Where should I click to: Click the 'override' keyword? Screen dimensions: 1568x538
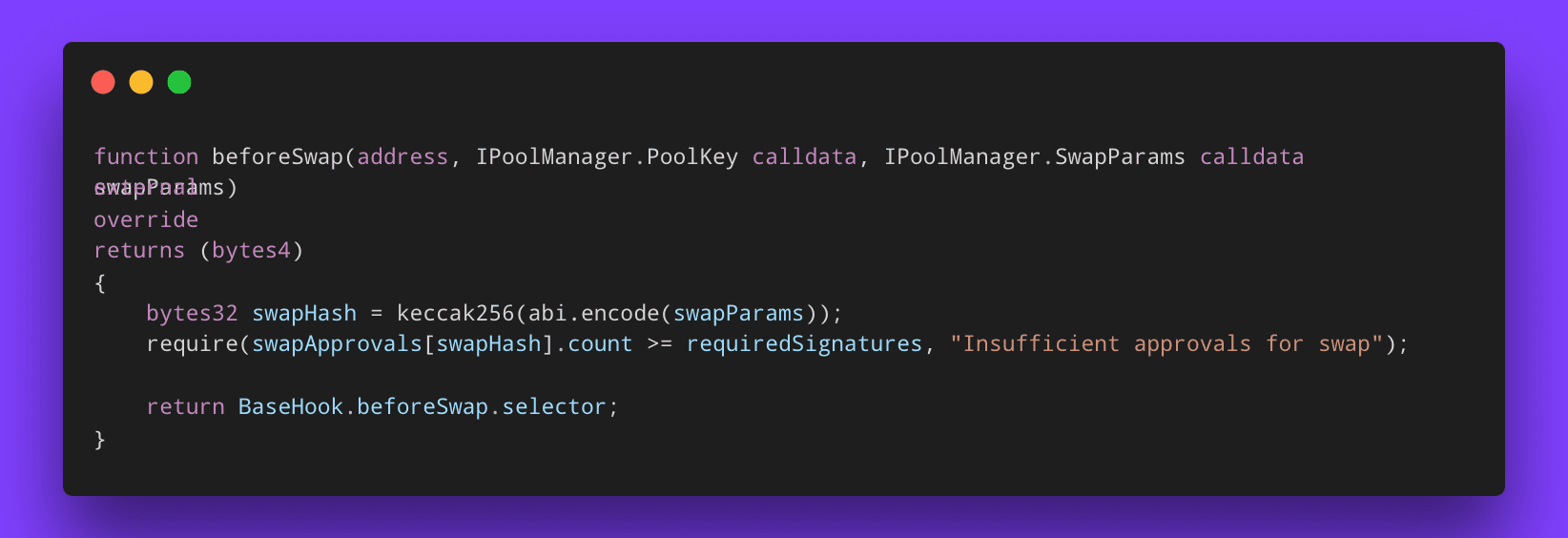146,219
